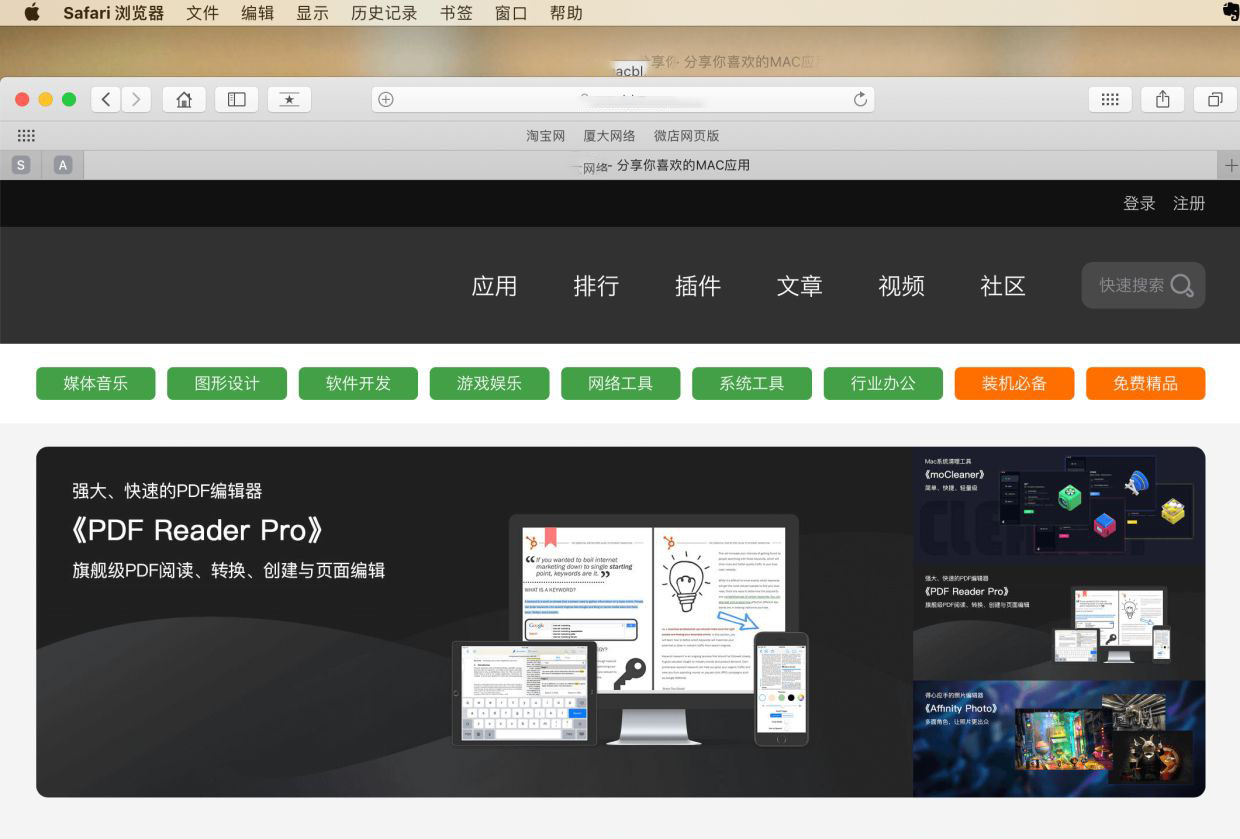Open the moCleaner side banner thumbnail

(1059, 506)
